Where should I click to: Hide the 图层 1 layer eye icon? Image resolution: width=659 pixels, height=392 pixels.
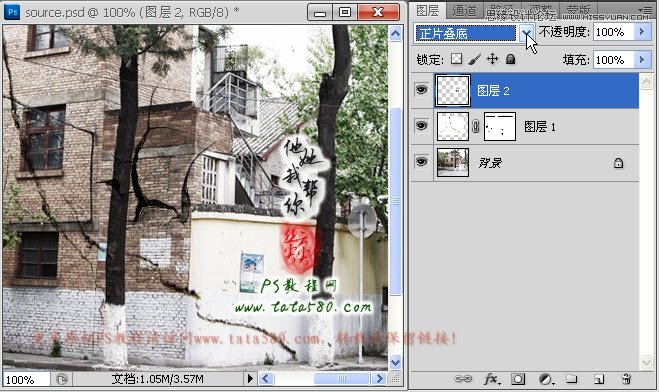(422, 125)
